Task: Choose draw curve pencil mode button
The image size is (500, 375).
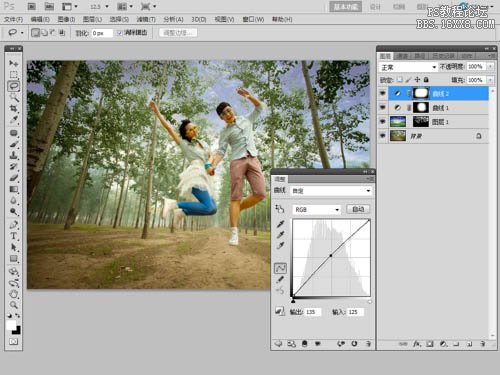Action: (280, 279)
